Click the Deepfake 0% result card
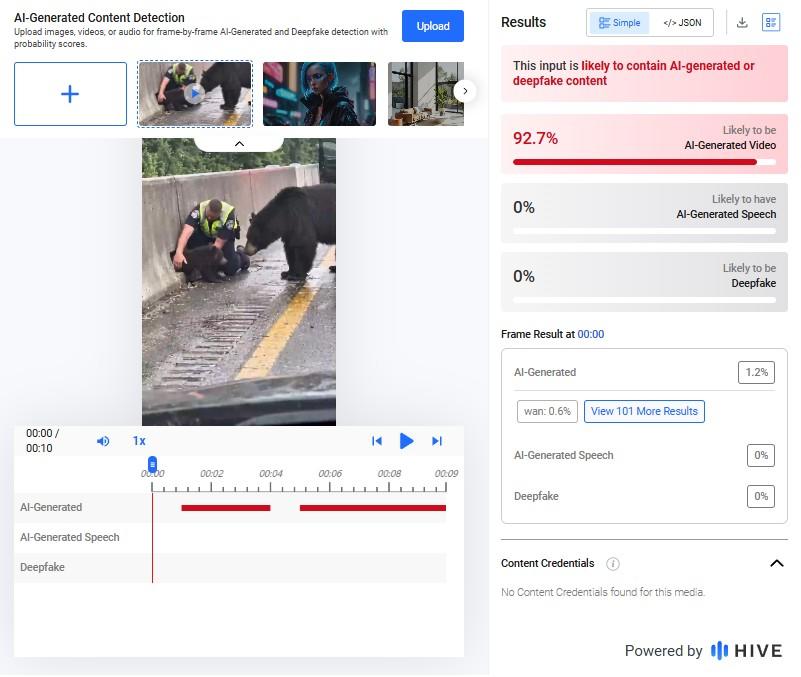 (644, 282)
